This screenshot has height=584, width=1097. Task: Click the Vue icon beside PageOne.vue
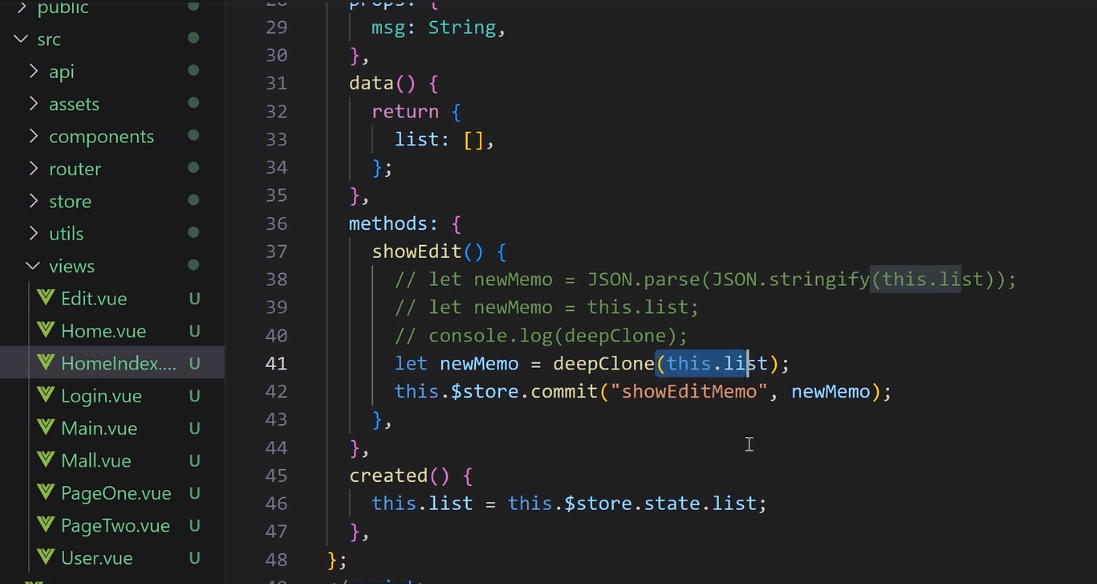click(x=46, y=492)
